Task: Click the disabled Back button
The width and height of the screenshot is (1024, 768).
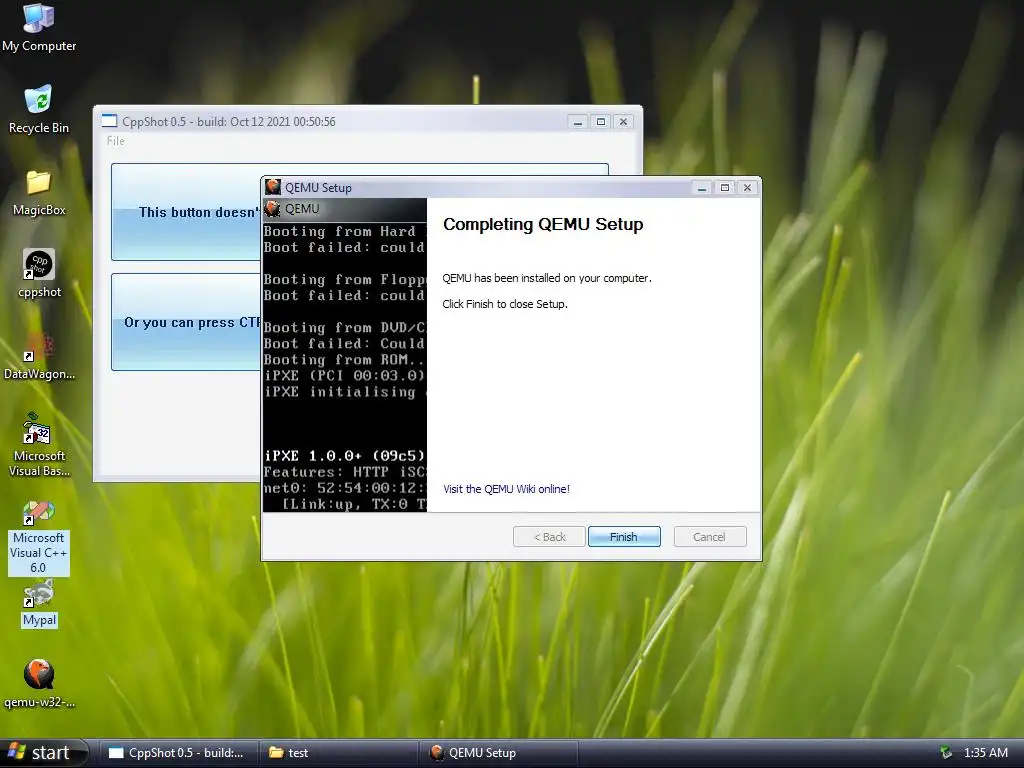Action: [549, 537]
